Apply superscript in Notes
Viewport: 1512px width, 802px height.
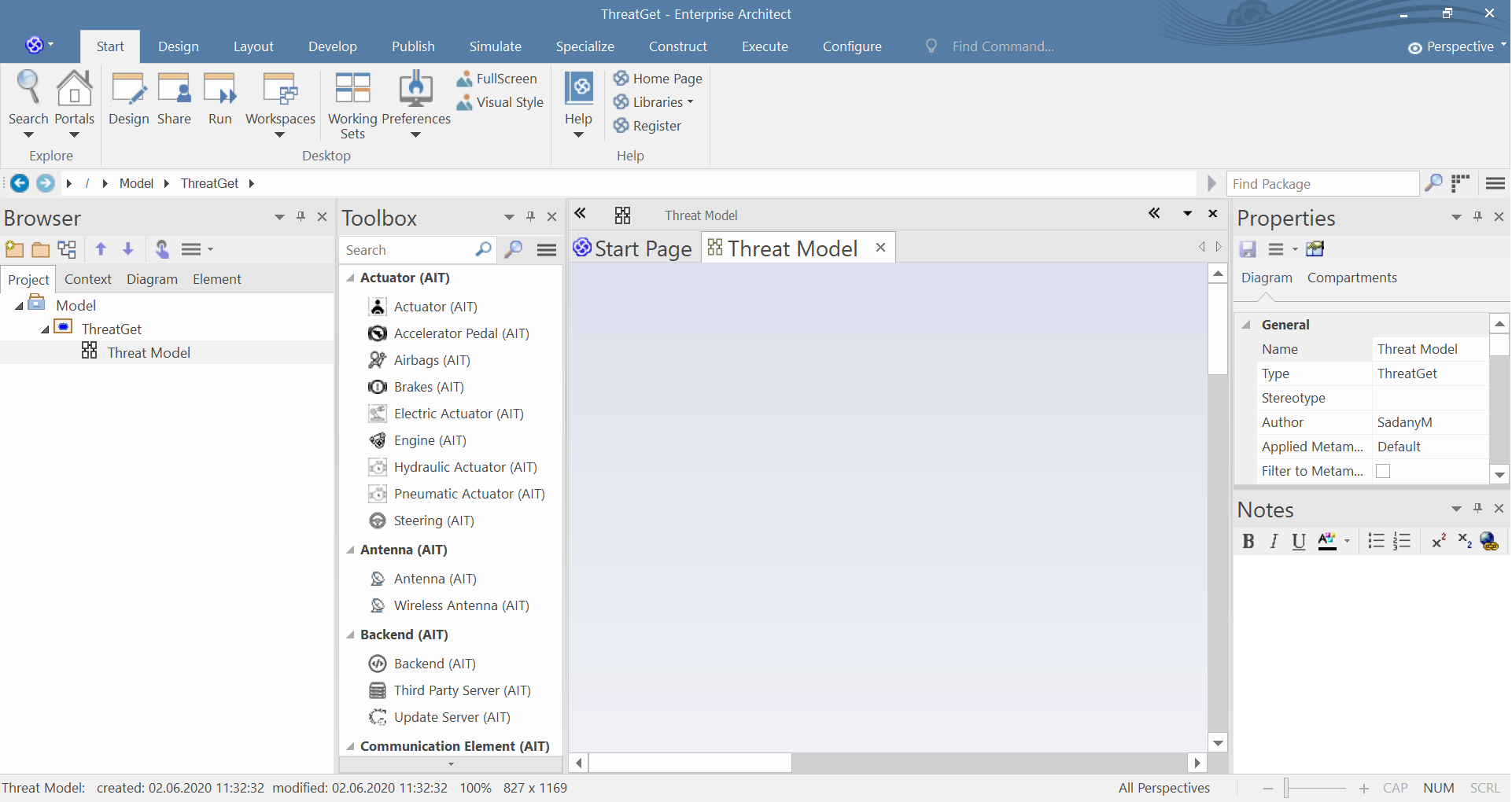point(1439,541)
